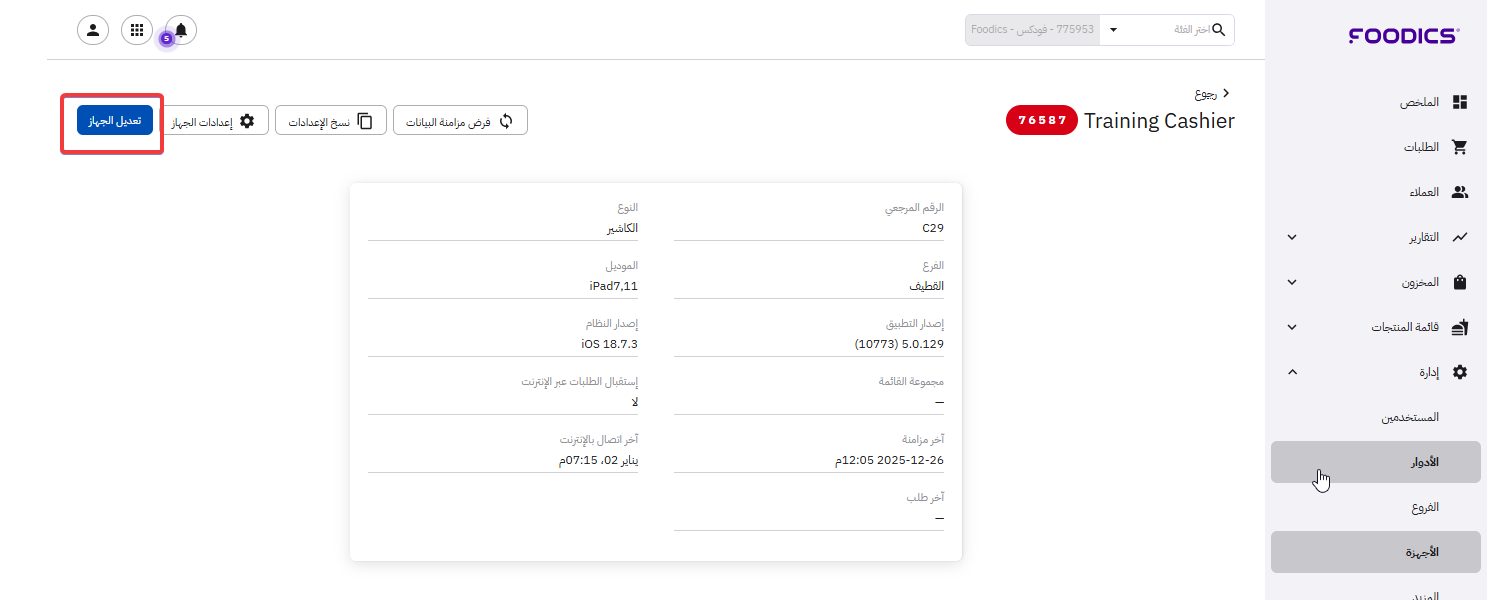Open المستخدمين users menu item
The image size is (1492, 600).
(x=1410, y=417)
